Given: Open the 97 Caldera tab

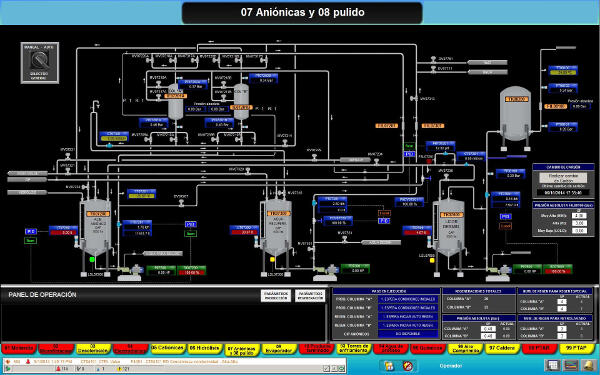Looking at the screenshot, I should (x=502, y=348).
